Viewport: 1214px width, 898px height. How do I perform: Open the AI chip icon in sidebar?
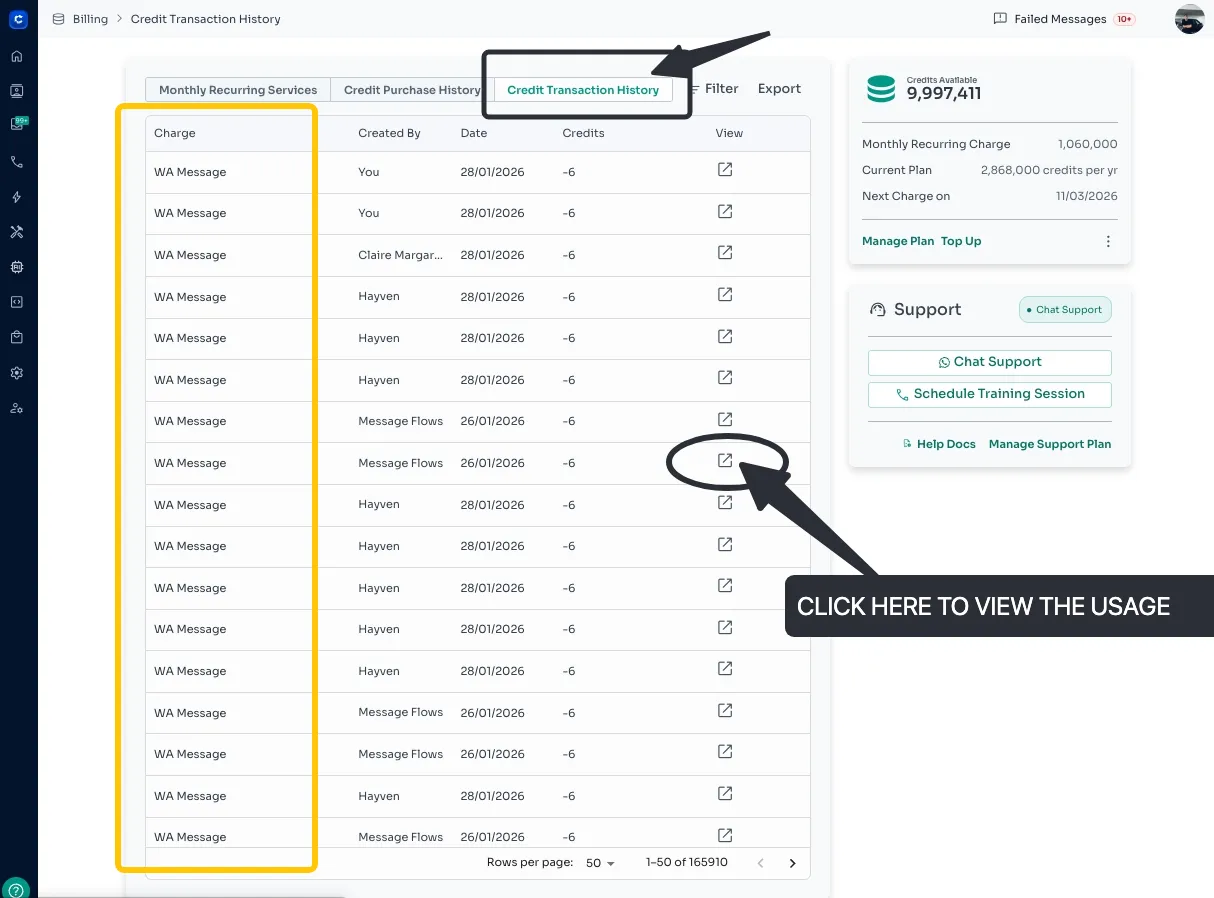coord(17,267)
